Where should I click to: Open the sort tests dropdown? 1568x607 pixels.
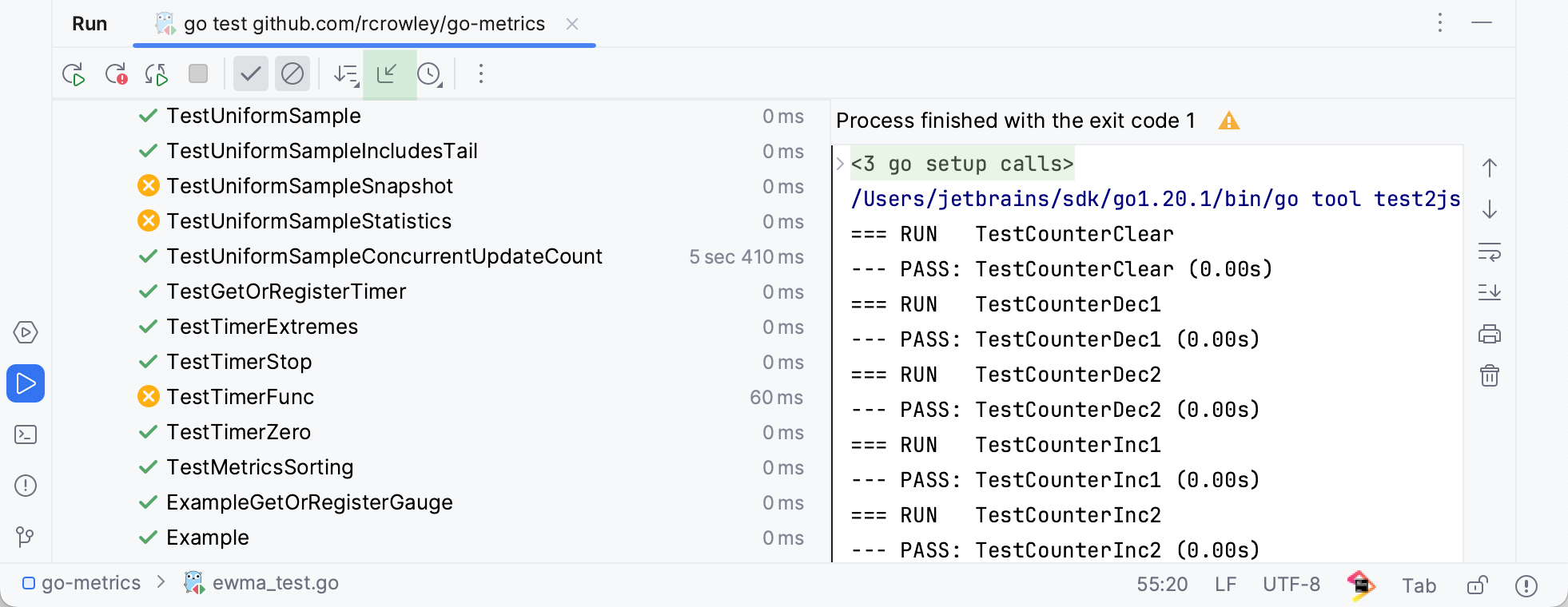(346, 74)
